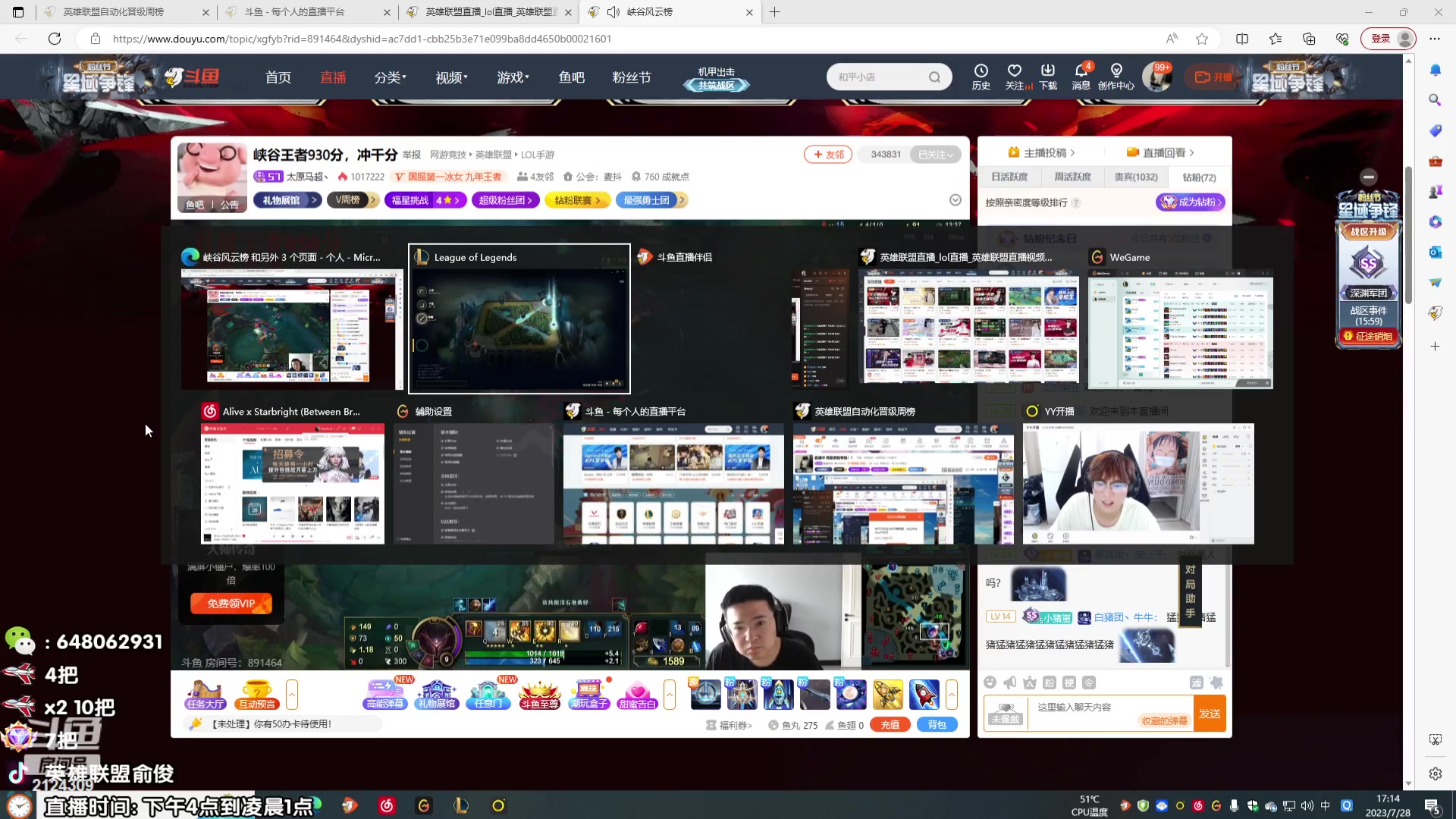The height and width of the screenshot is (819, 1456).
Task: Open the emoji smiley picker in chat
Action: 990,682
